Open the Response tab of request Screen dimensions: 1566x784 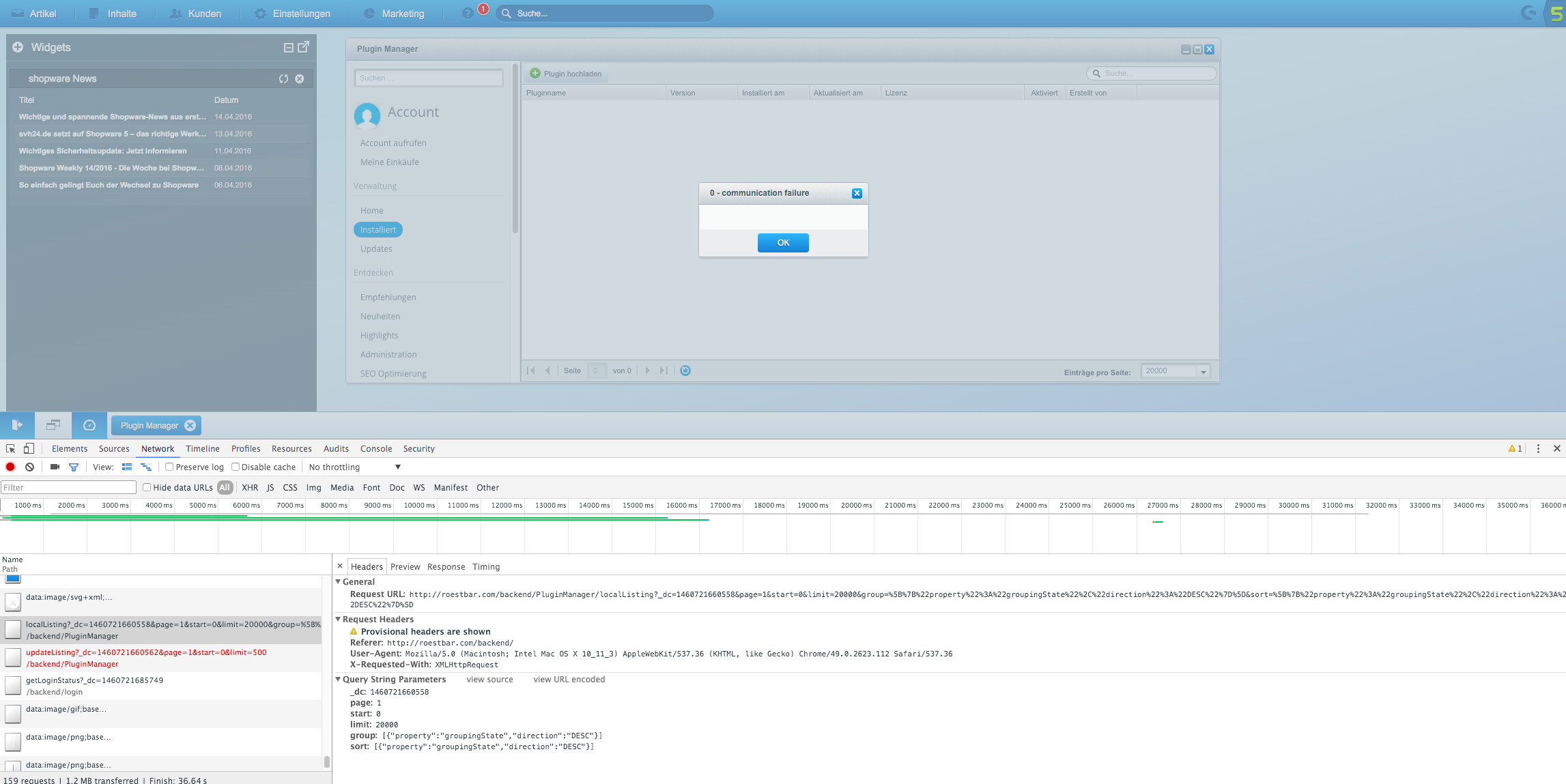tap(446, 566)
